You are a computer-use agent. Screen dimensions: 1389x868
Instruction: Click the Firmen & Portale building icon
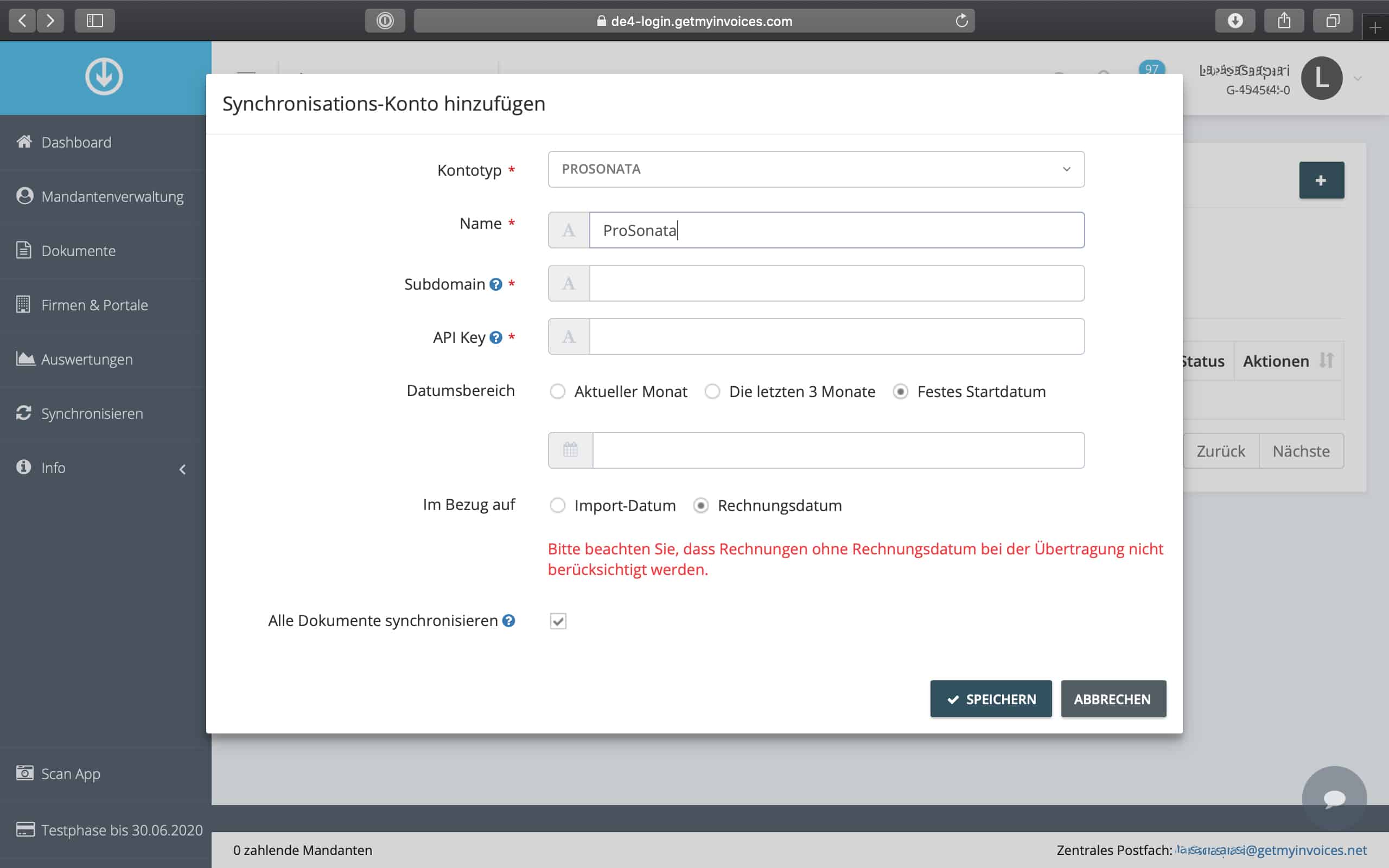point(23,304)
